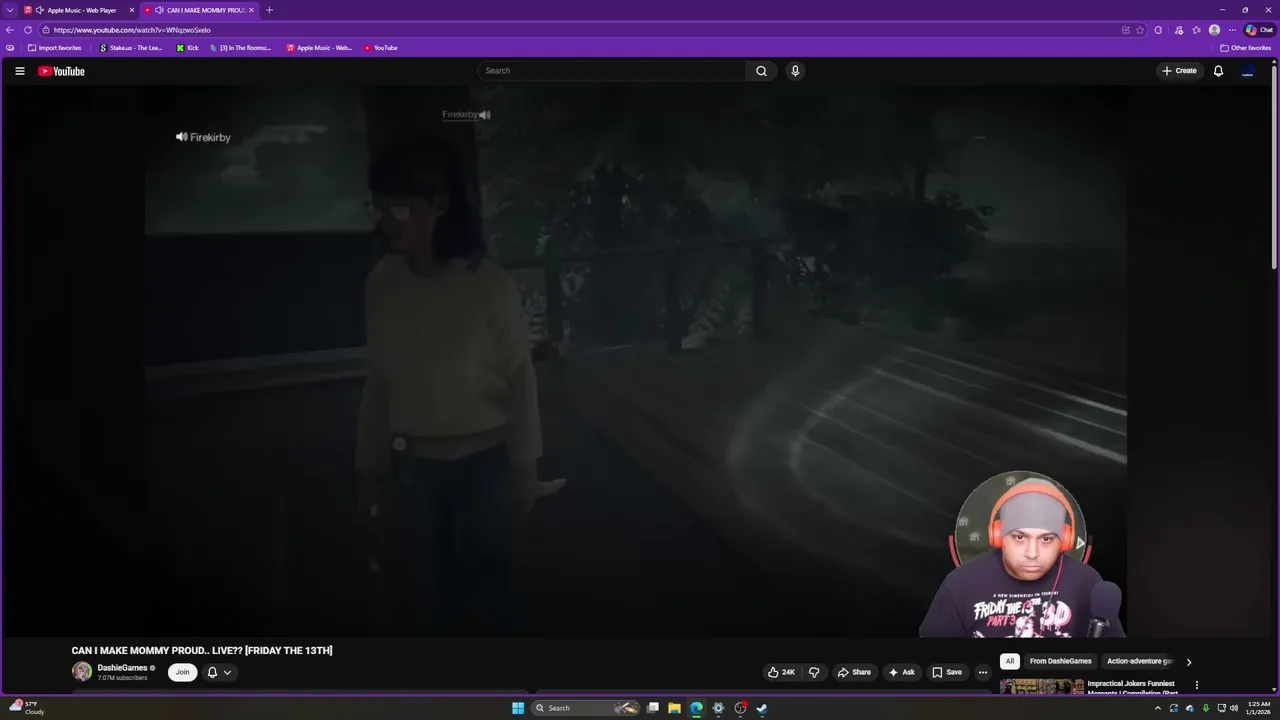Open browser profile avatar

[1214, 30]
